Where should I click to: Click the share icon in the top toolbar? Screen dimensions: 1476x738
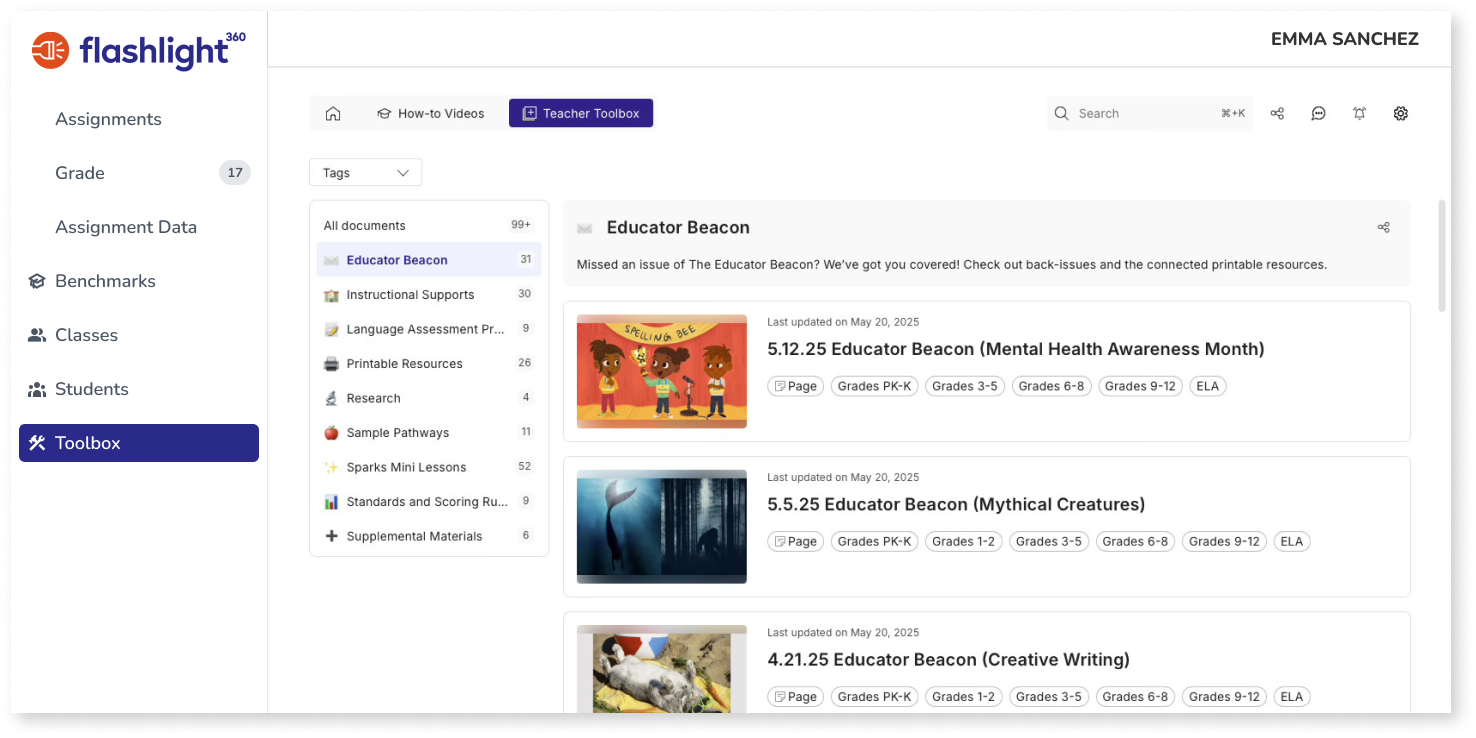pos(1277,114)
